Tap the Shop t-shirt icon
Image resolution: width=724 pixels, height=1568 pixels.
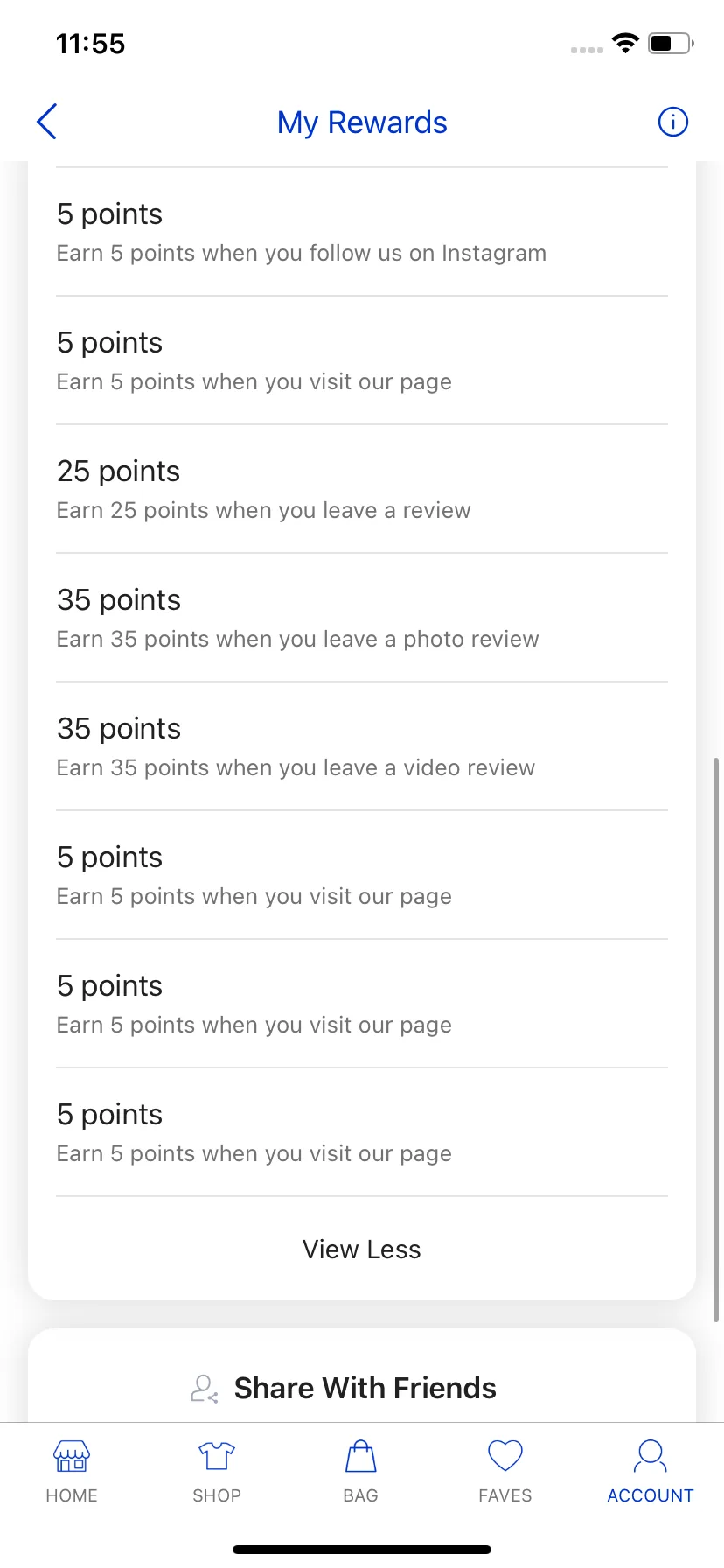click(x=217, y=1456)
